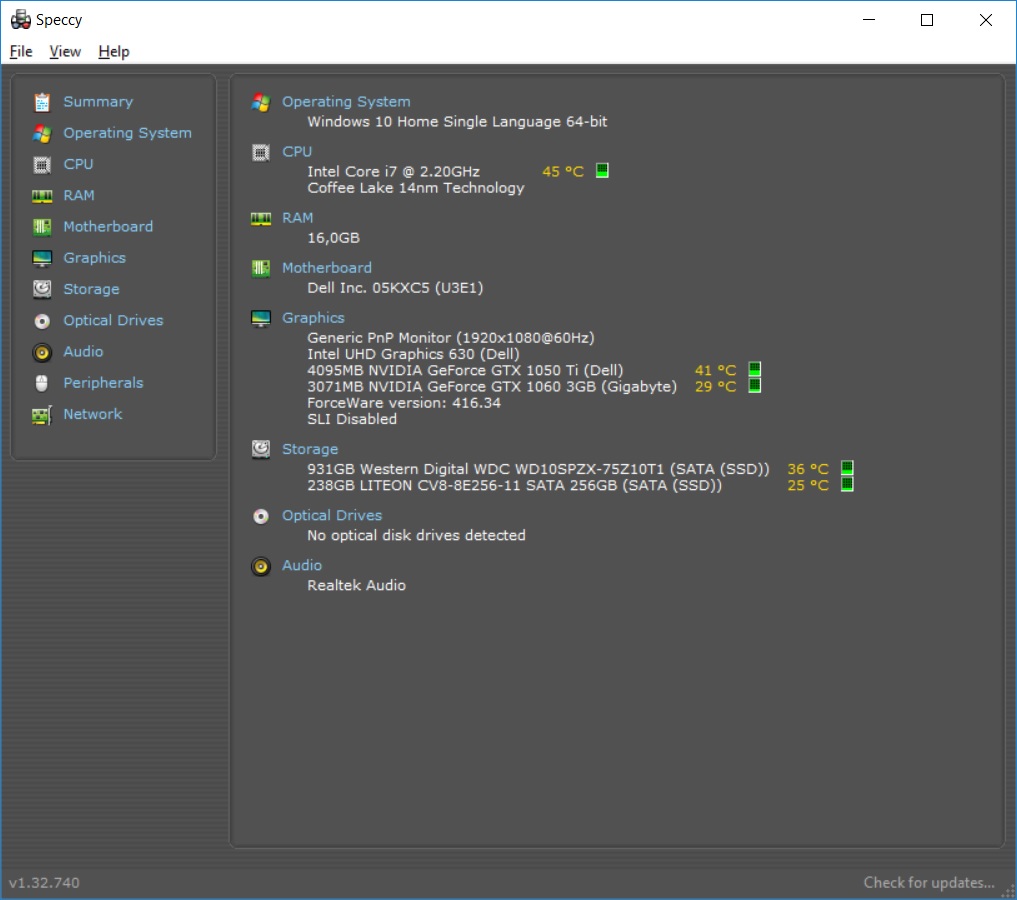Screen dimensions: 1017x900
Task: Click the CPU temperature value 45 °C
Action: pos(563,172)
